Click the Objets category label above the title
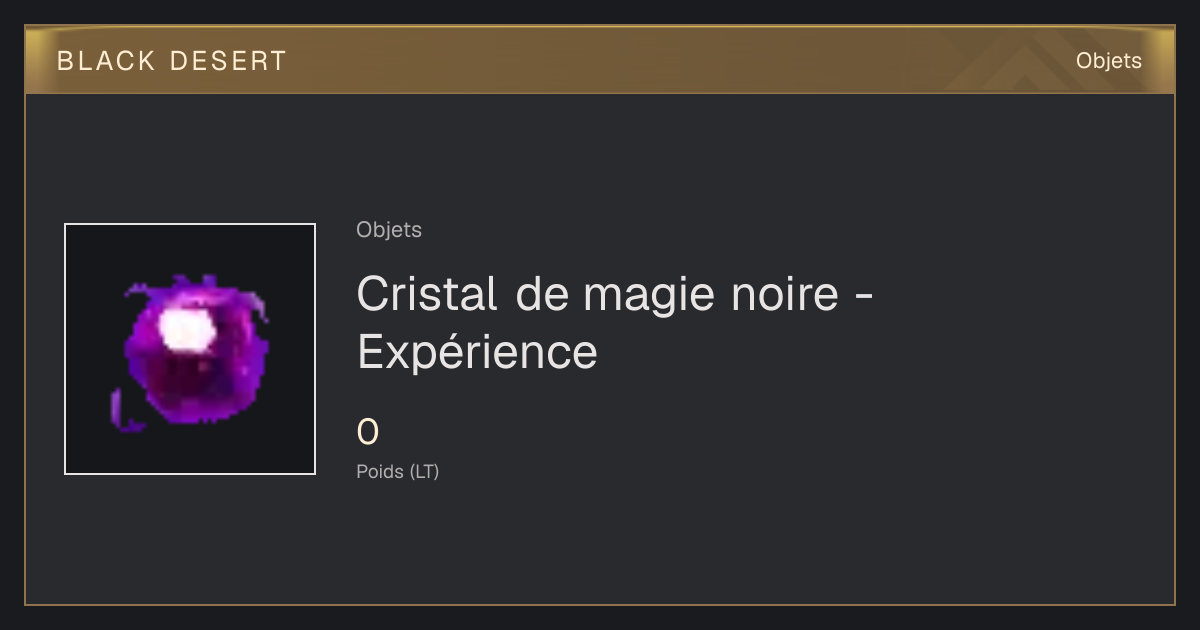 pos(389,230)
